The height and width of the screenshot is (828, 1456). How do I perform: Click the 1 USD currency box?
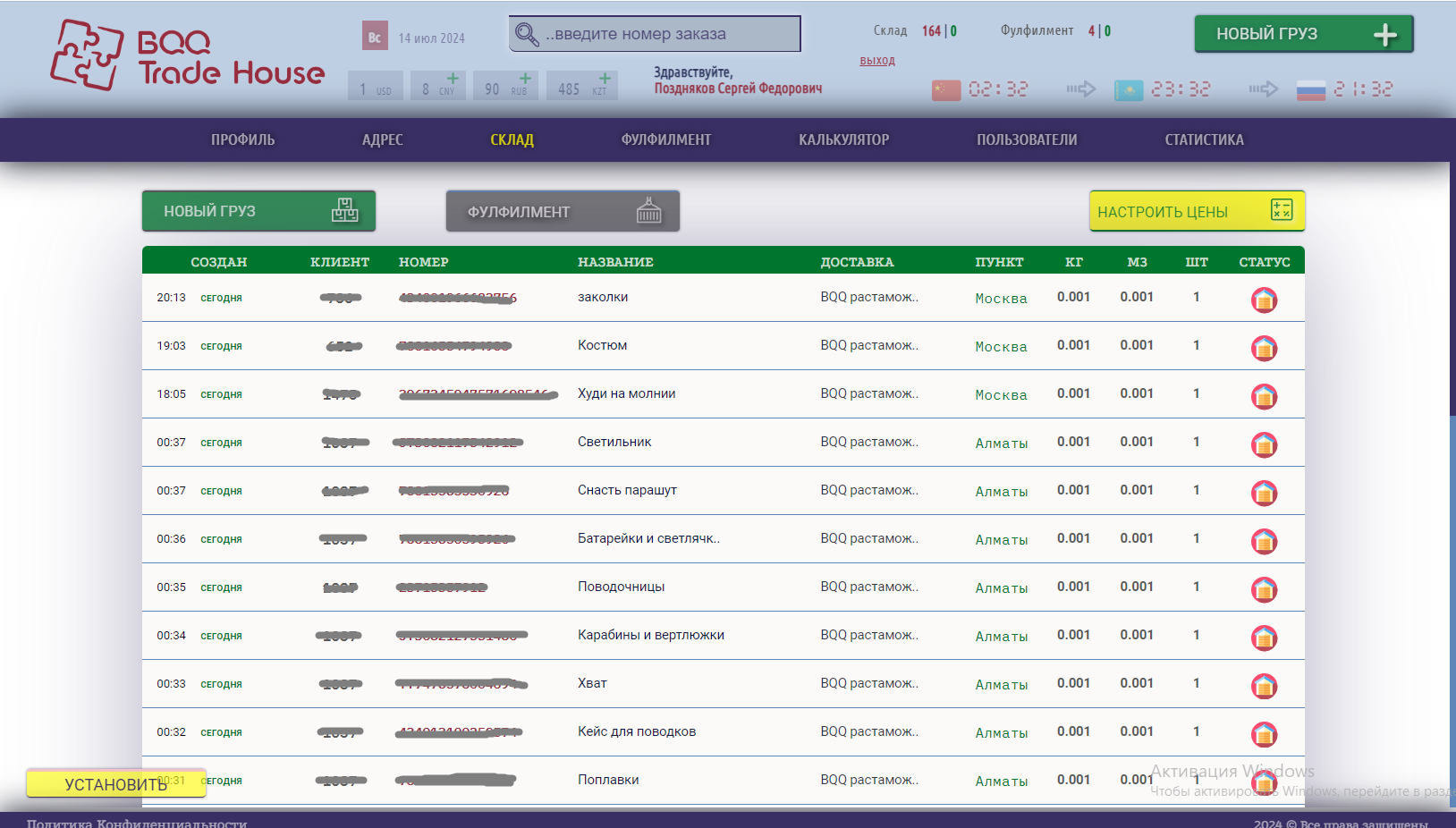[376, 86]
